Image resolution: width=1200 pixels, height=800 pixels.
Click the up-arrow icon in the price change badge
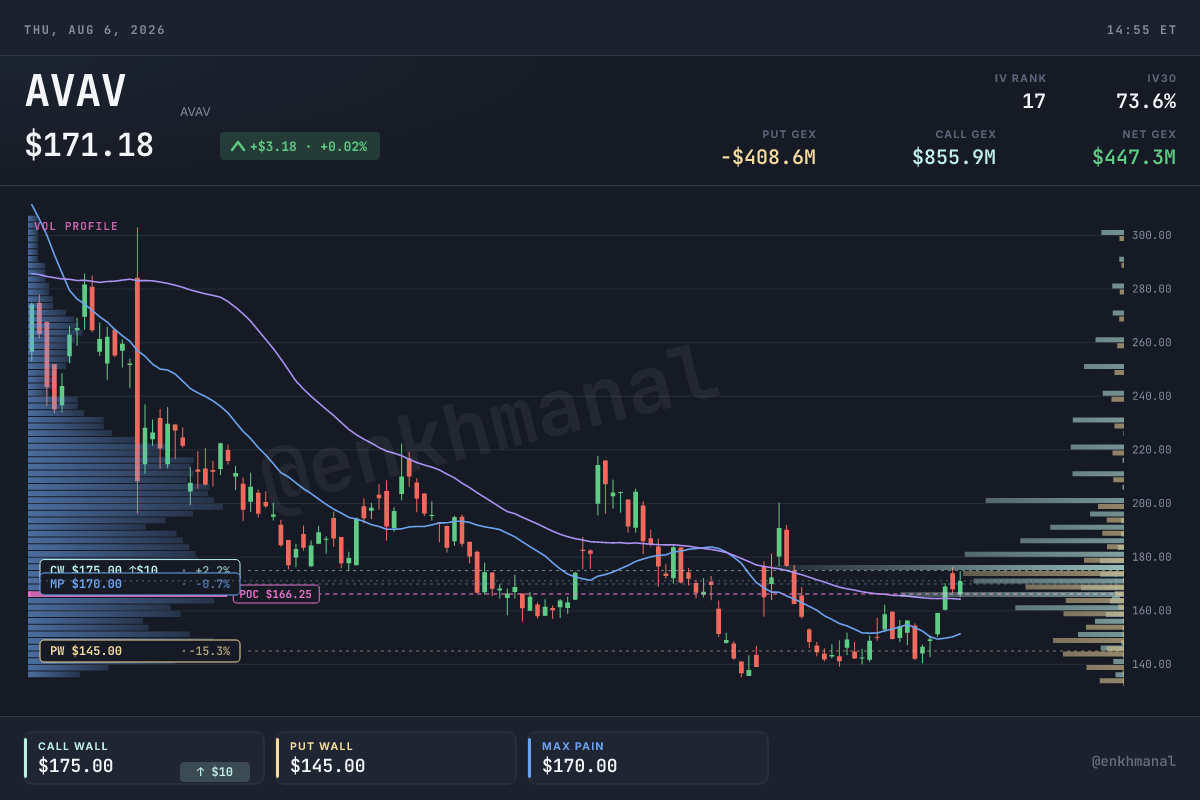[x=238, y=146]
